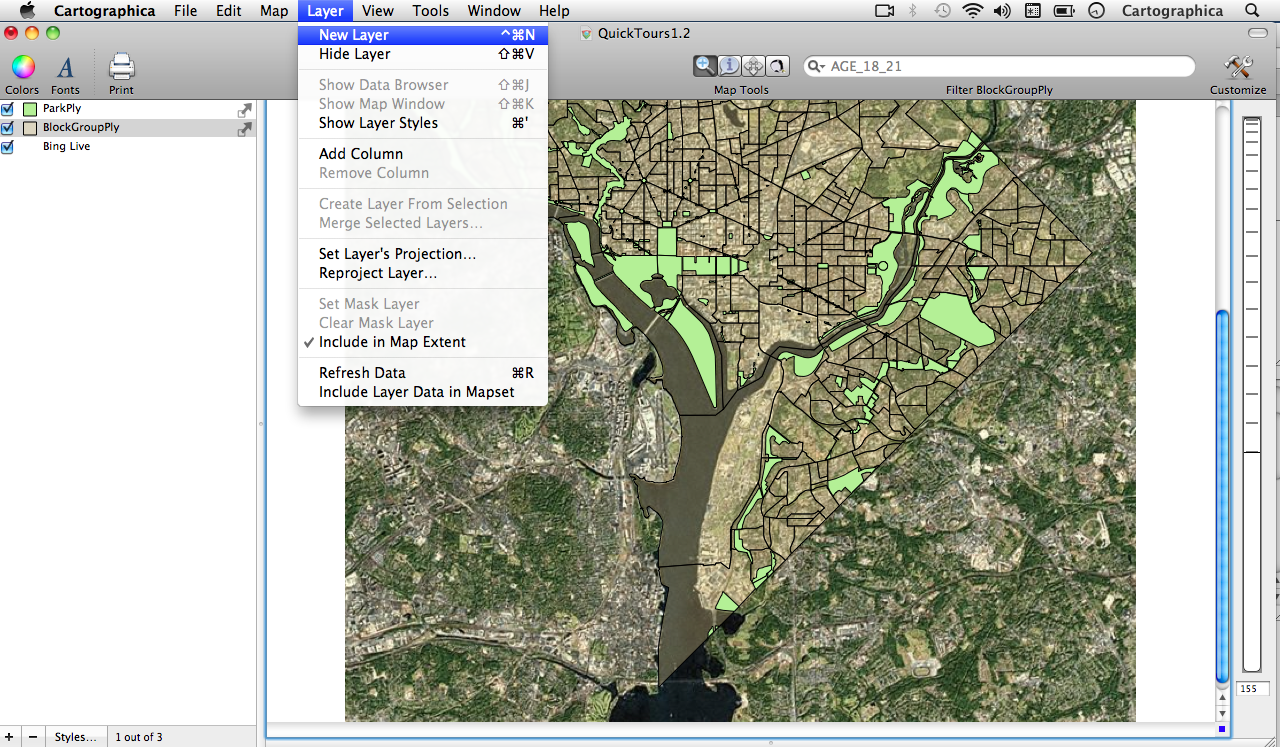Open the Tools menu
This screenshot has width=1280, height=747.
pyautogui.click(x=430, y=11)
